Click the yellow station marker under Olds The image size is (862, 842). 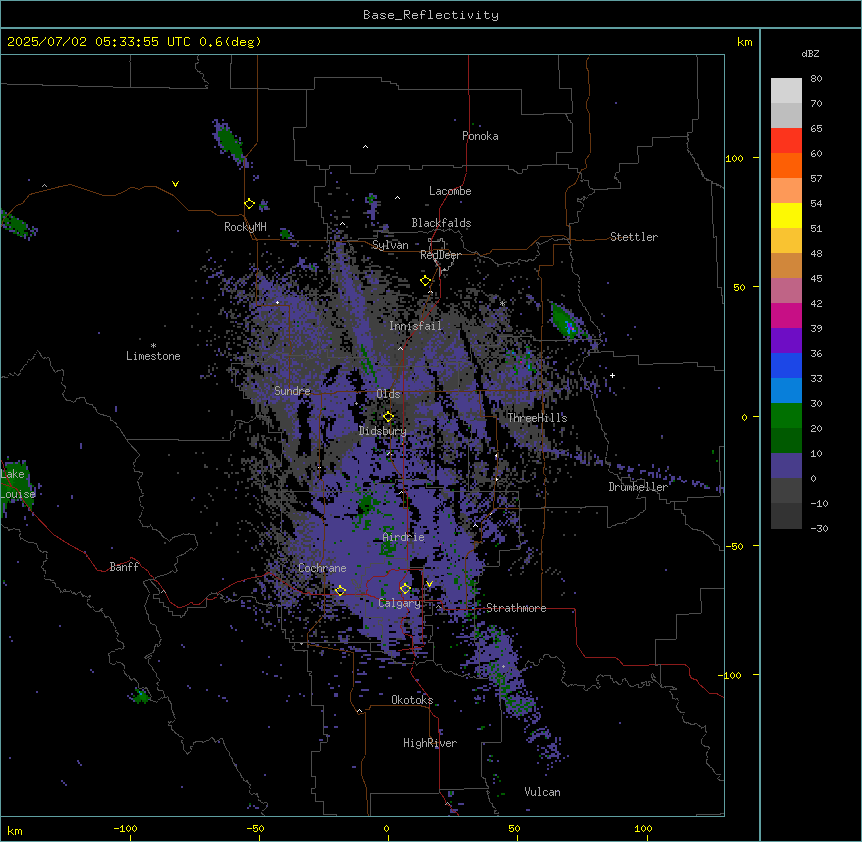[x=388, y=417]
